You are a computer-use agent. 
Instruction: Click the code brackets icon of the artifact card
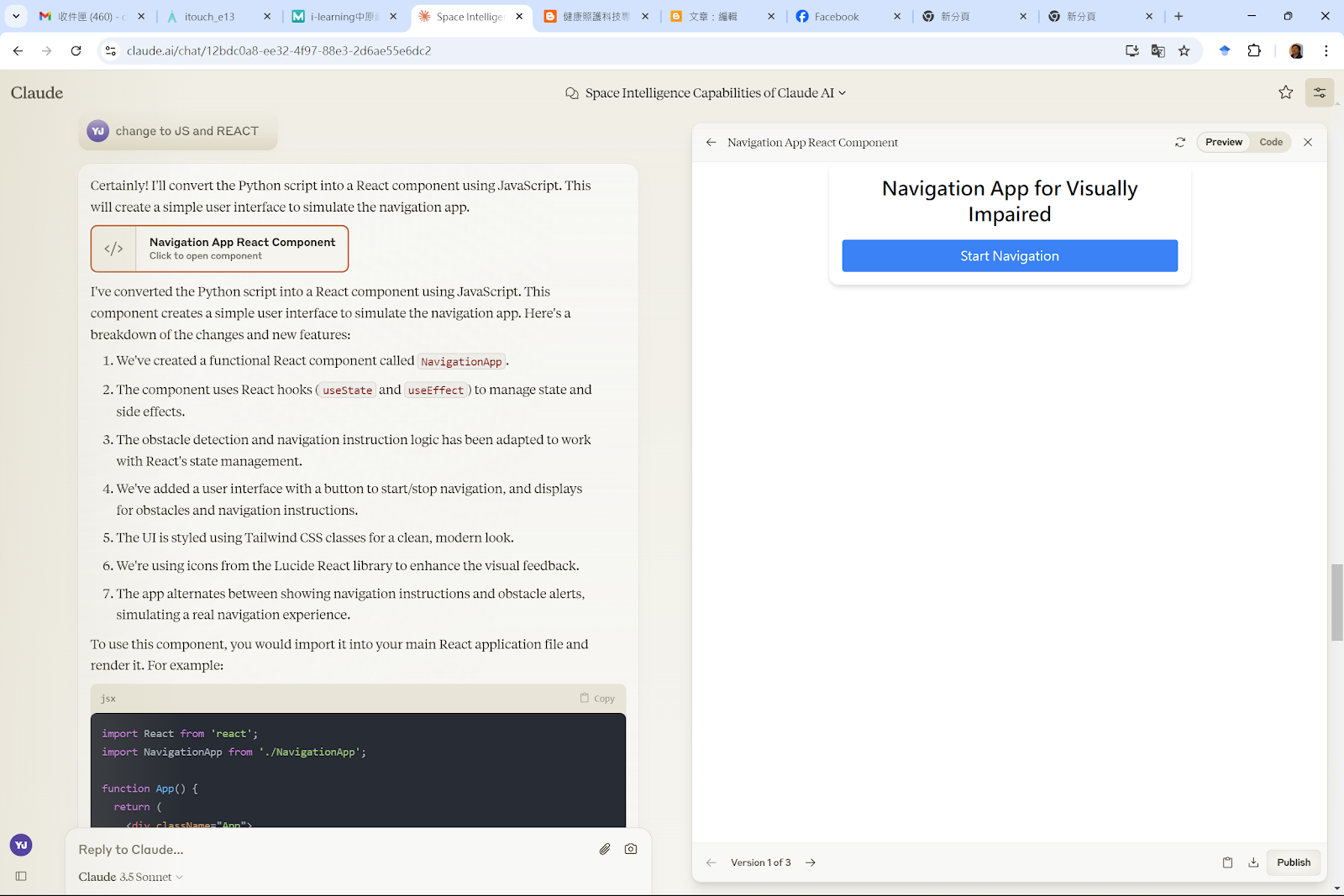[x=113, y=249]
